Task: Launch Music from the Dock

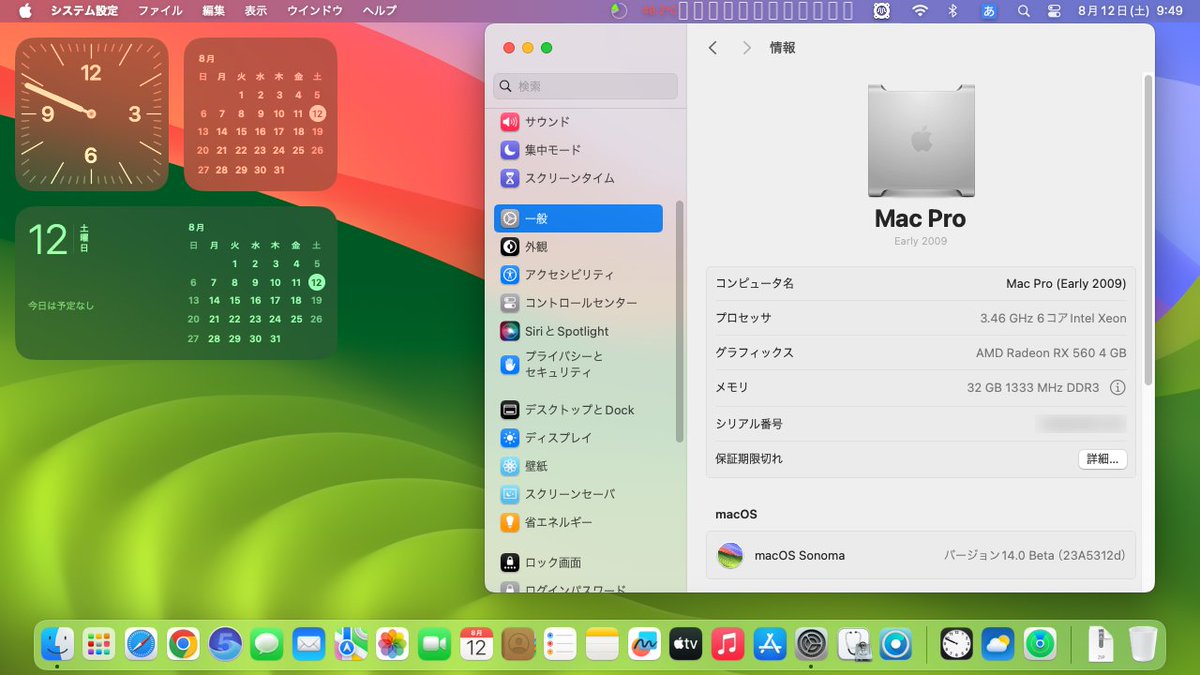Action: [728, 645]
